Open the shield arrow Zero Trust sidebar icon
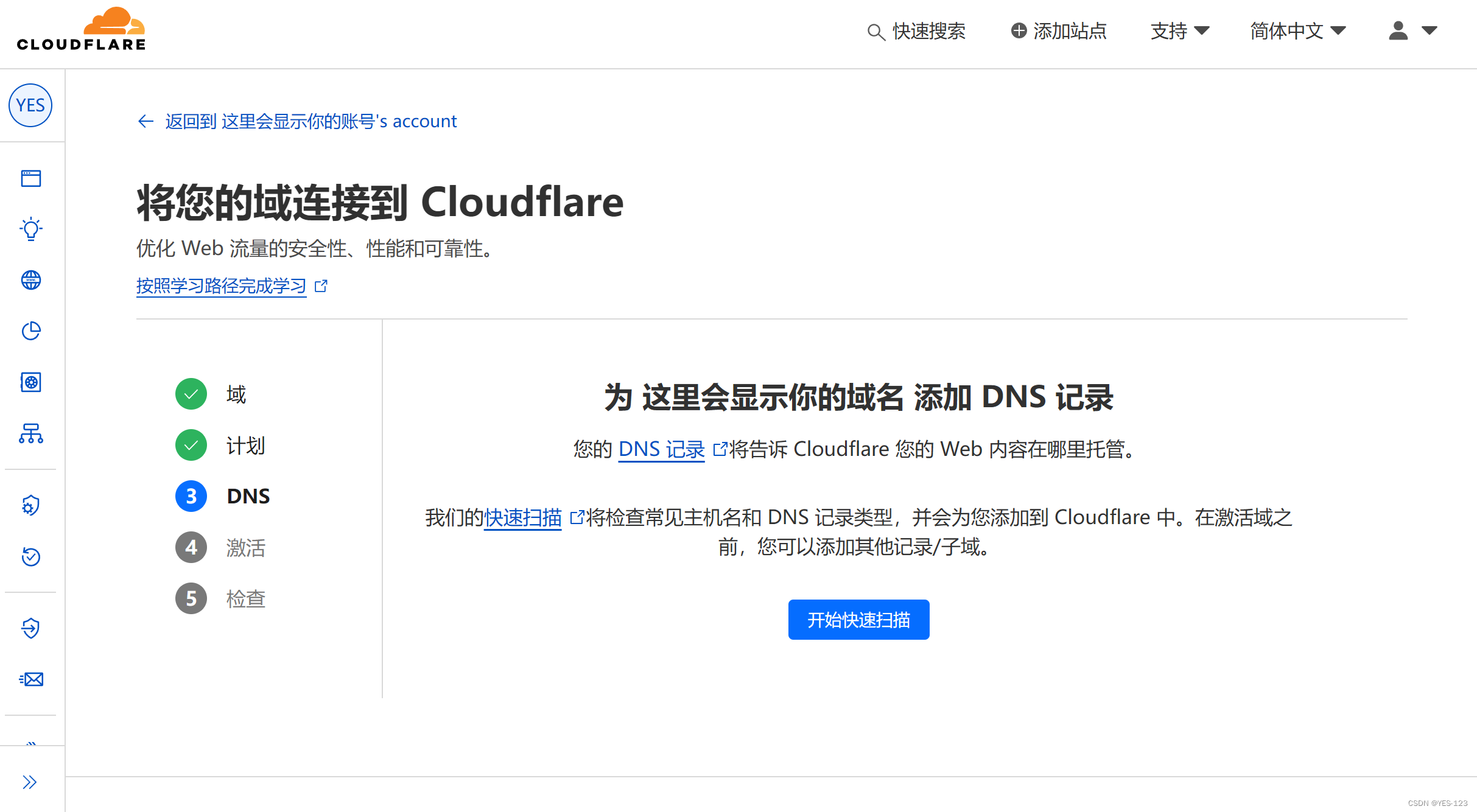This screenshot has height=812, width=1477. (x=31, y=628)
